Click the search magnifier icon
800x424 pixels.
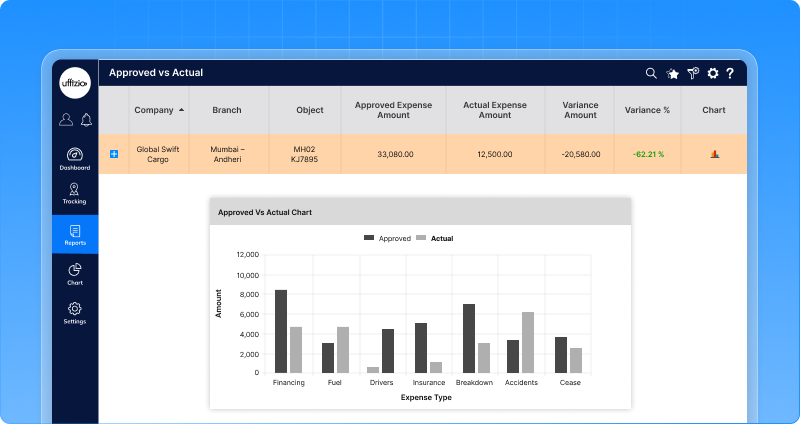[651, 73]
